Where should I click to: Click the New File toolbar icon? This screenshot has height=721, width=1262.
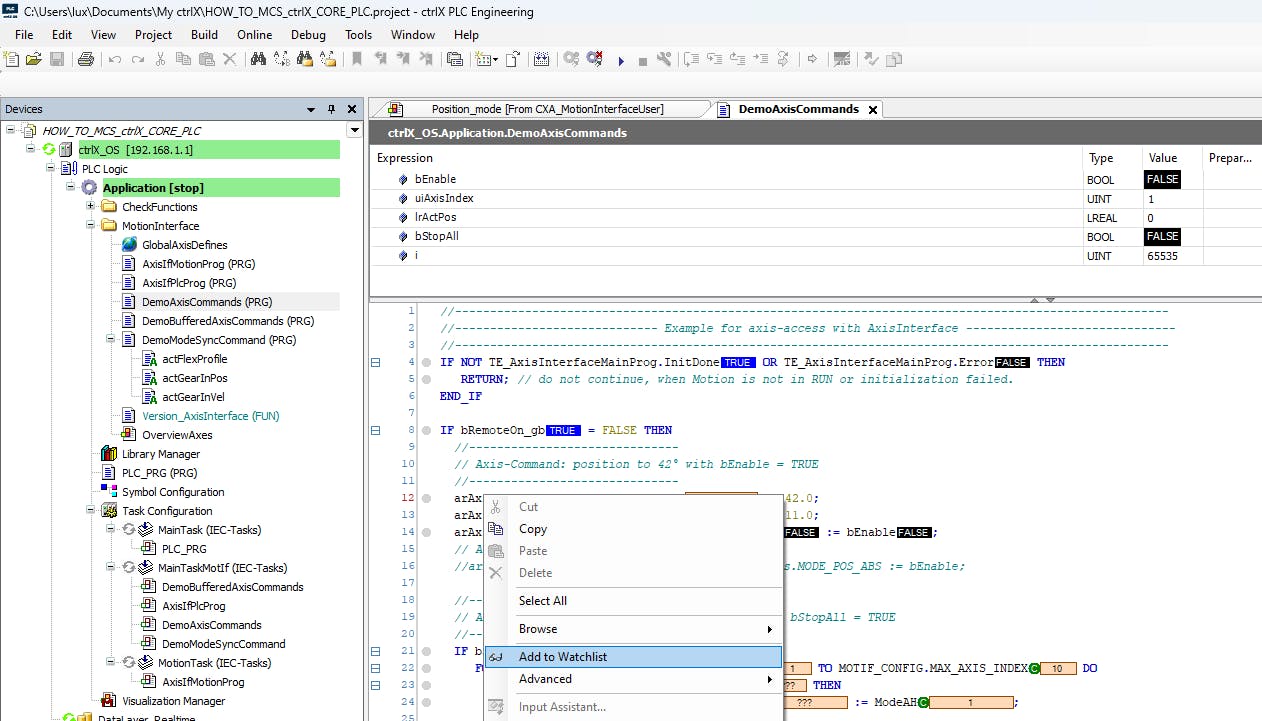tap(12, 60)
